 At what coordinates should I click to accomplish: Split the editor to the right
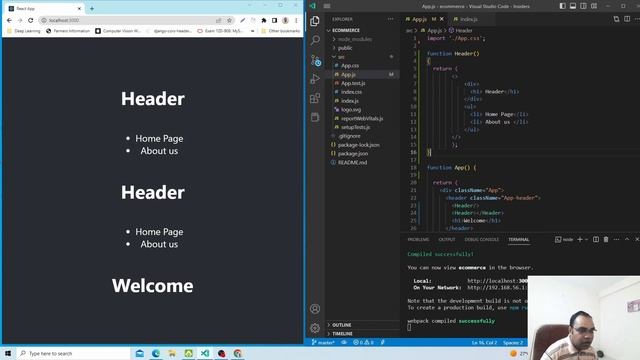(x=627, y=19)
